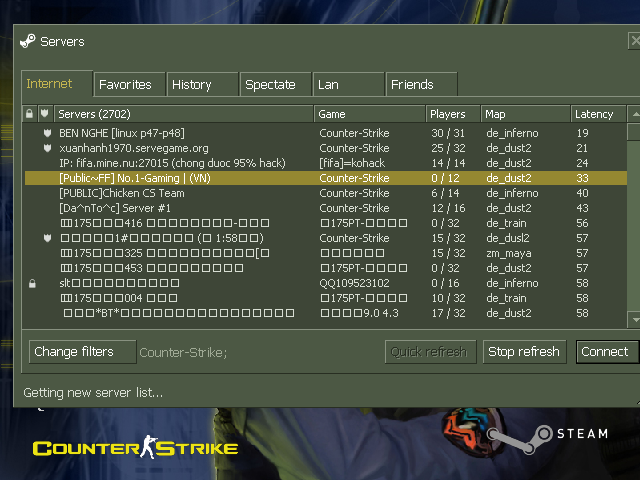Close the Servers window
This screenshot has height=481, width=641.
click(634, 41)
